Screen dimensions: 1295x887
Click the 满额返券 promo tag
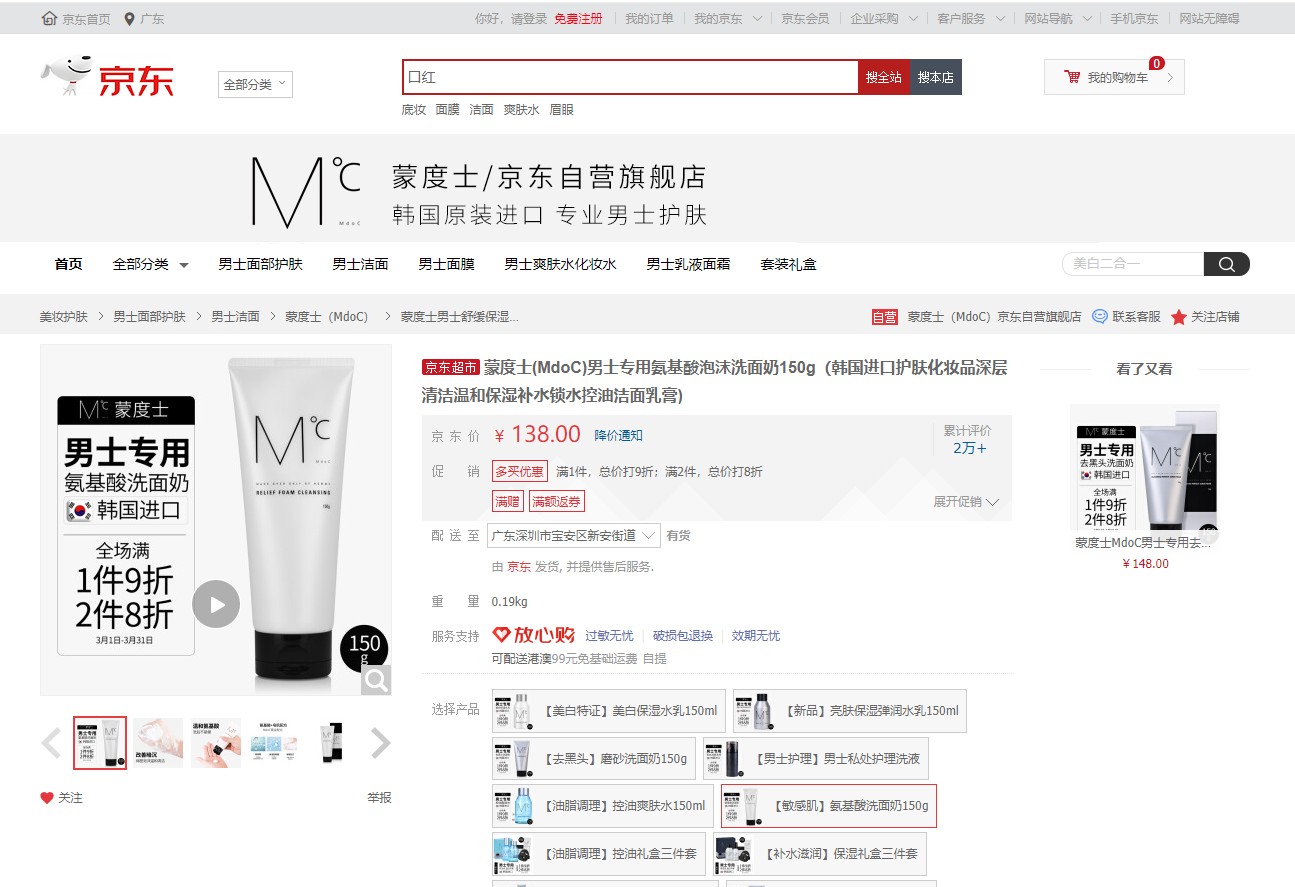click(557, 502)
